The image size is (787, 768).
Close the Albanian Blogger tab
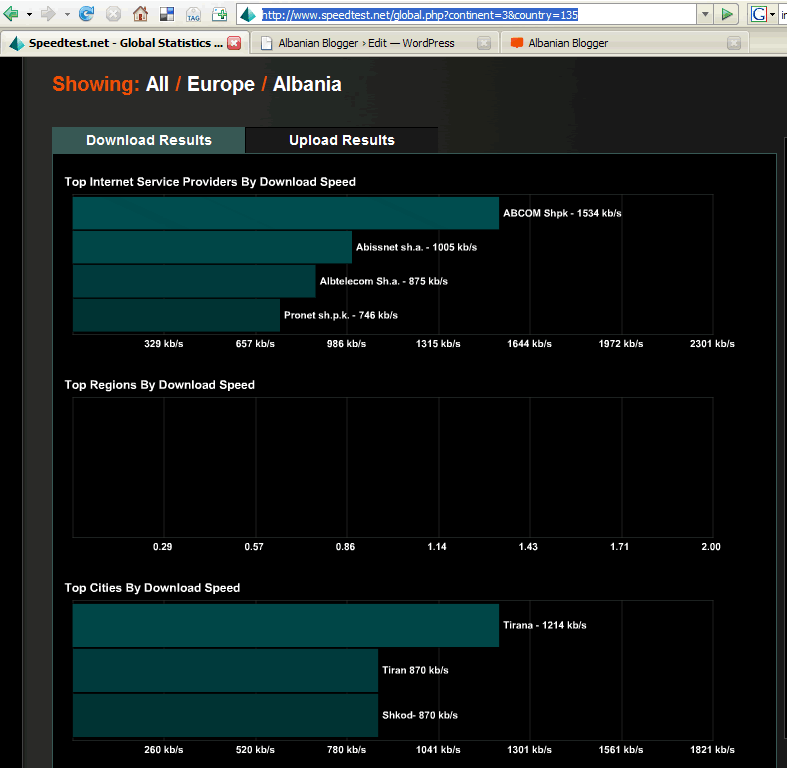pos(734,43)
